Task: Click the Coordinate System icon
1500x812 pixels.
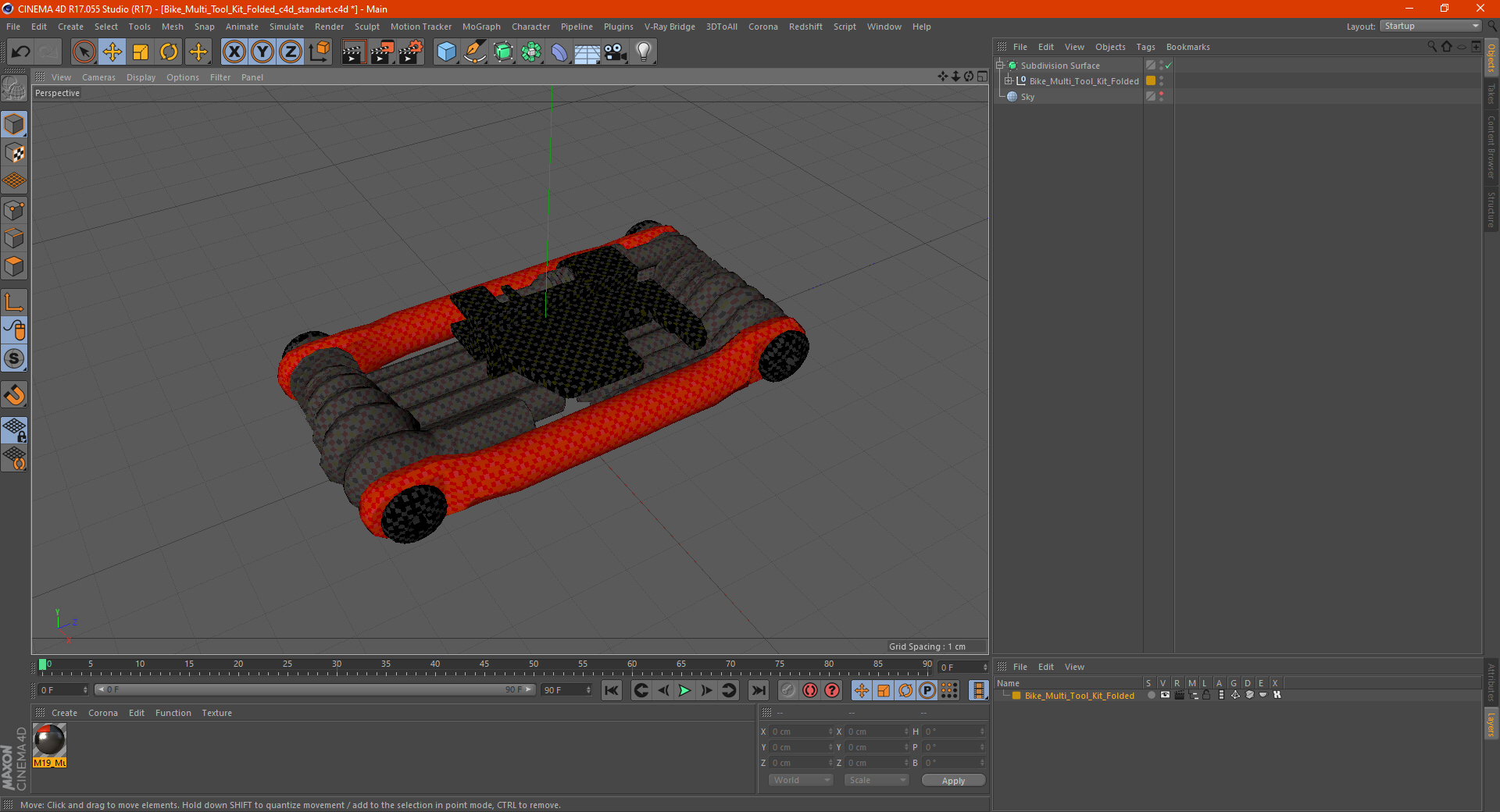Action: coord(320,52)
